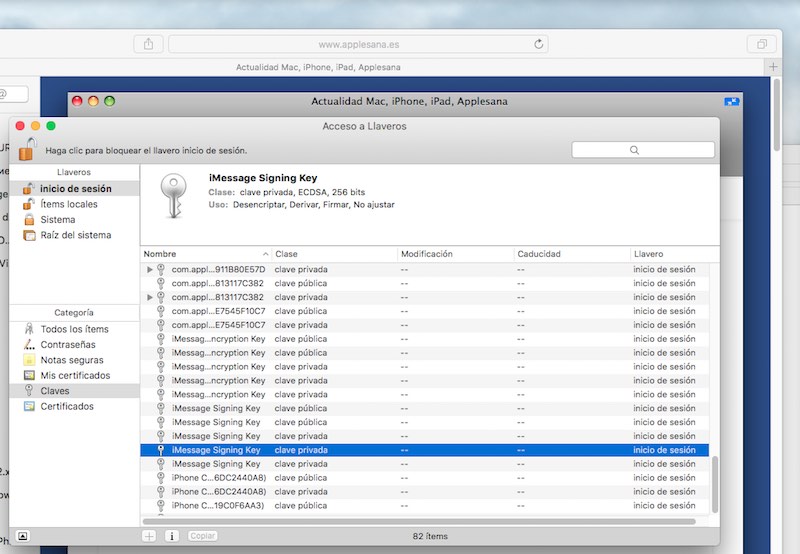Click the blue icon at the right of the Applesana window title bar
800x554 pixels.
click(732, 102)
